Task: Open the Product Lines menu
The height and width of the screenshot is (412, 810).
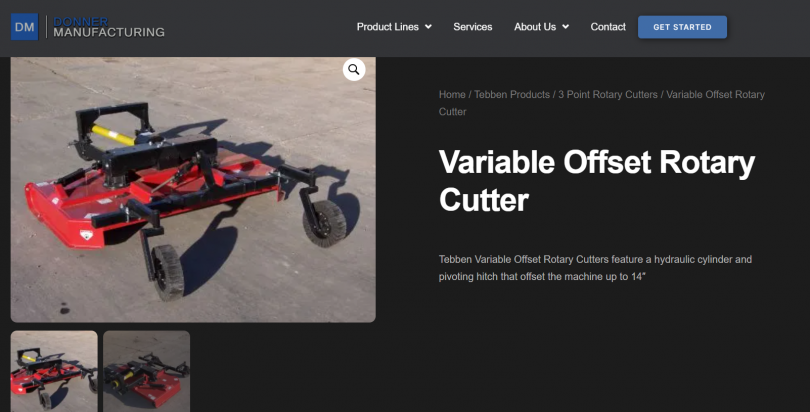Action: click(388, 27)
